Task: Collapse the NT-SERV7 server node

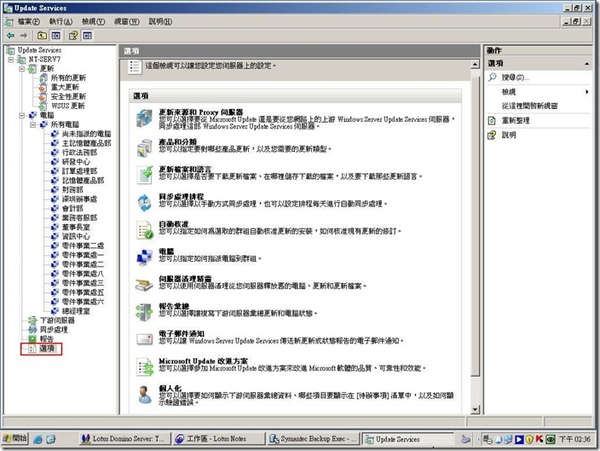Action: (x=11, y=59)
